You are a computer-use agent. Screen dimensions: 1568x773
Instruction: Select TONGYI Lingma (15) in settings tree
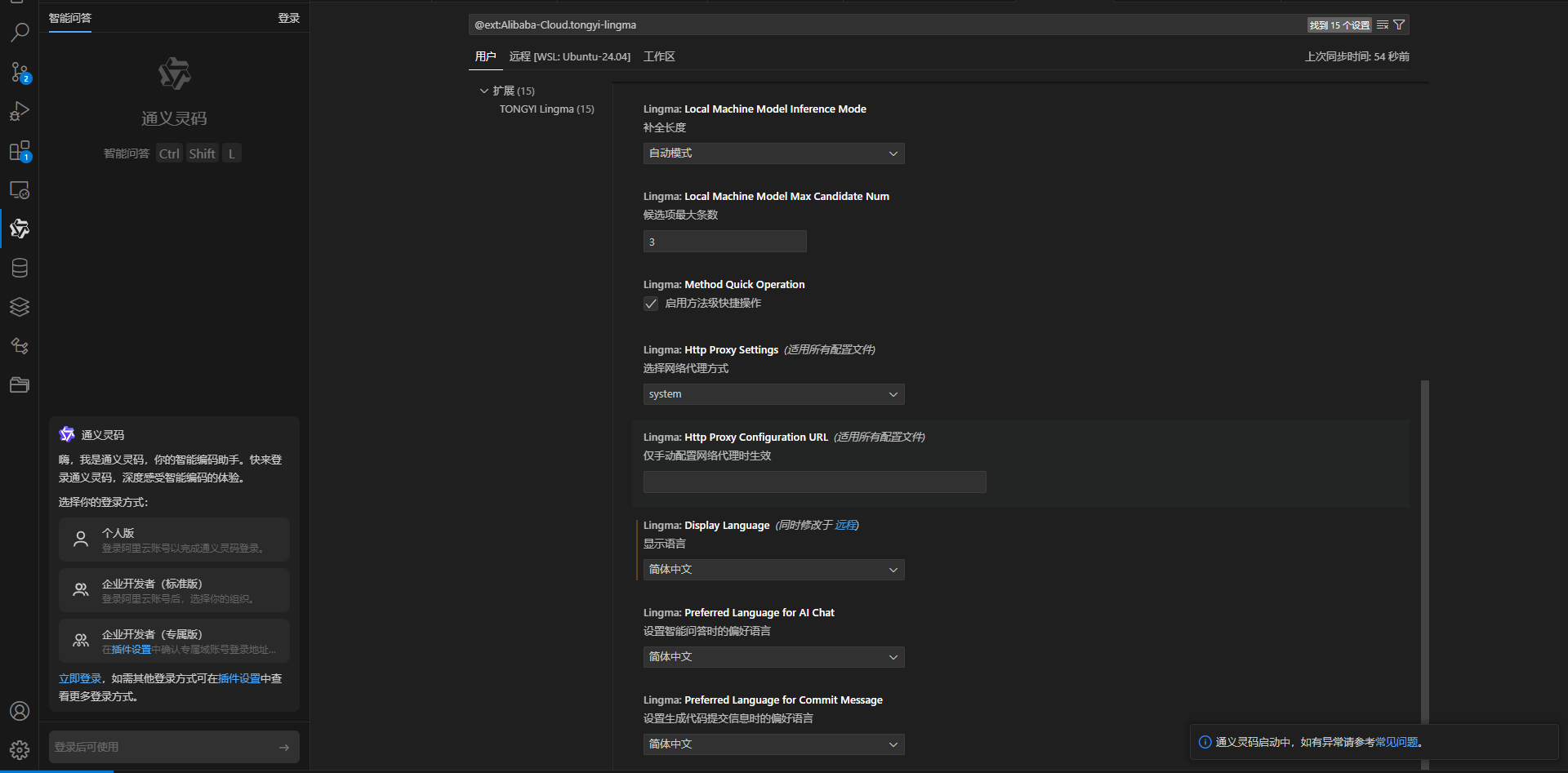coord(547,109)
